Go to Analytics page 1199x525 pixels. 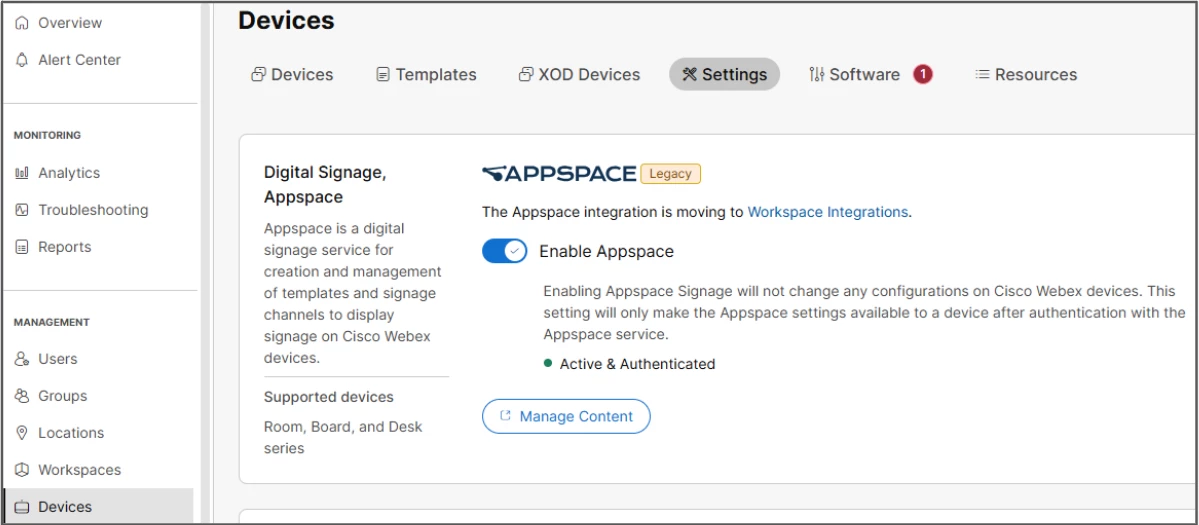pos(69,173)
